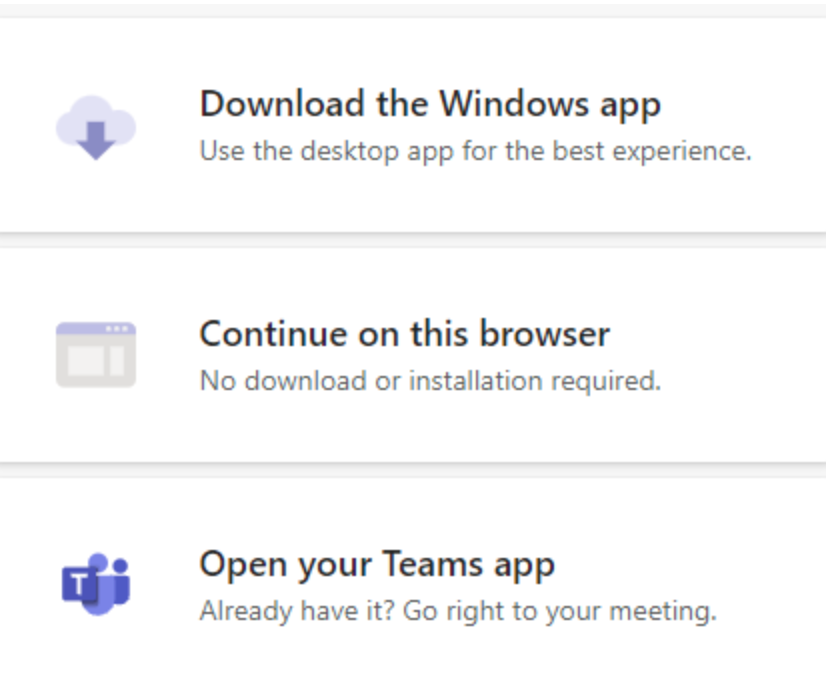
Task: Click "No download or installation required" text
Action: 430,381
